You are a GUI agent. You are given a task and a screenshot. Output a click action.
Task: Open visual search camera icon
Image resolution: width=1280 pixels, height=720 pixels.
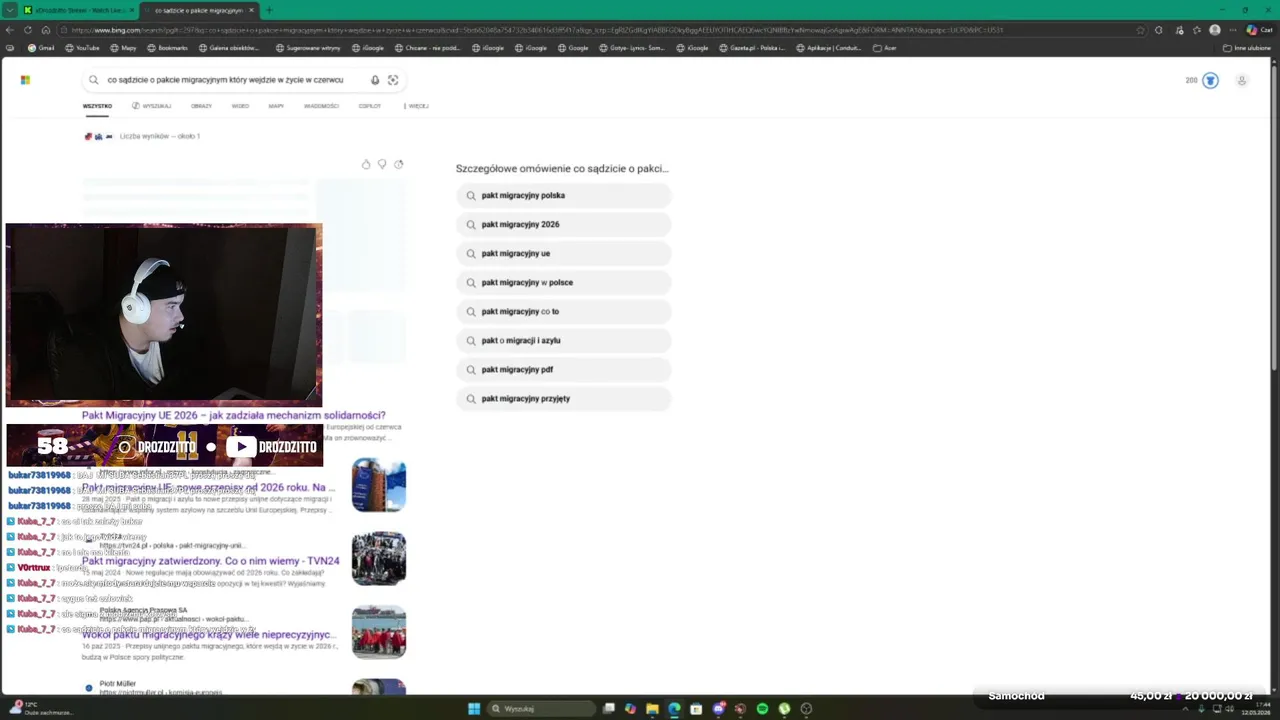tap(393, 80)
